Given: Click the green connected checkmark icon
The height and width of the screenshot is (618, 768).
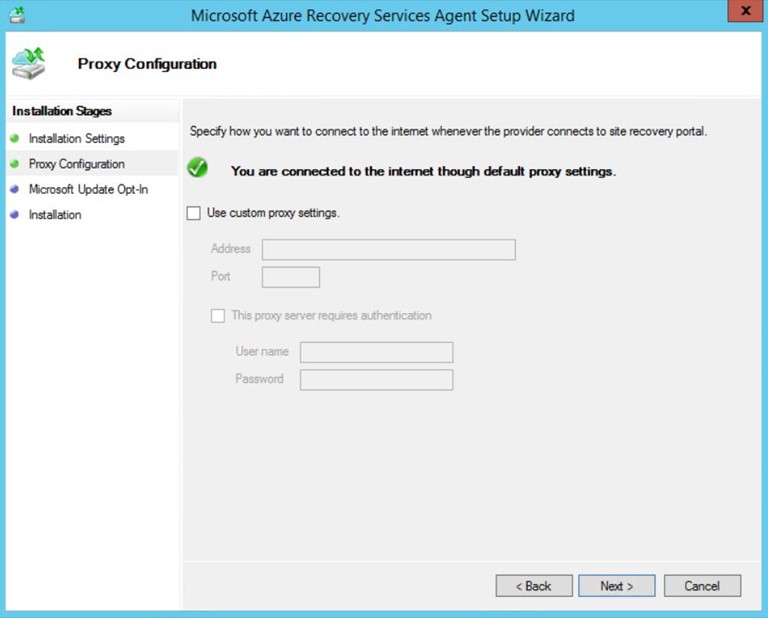Looking at the screenshot, I should click(x=198, y=169).
